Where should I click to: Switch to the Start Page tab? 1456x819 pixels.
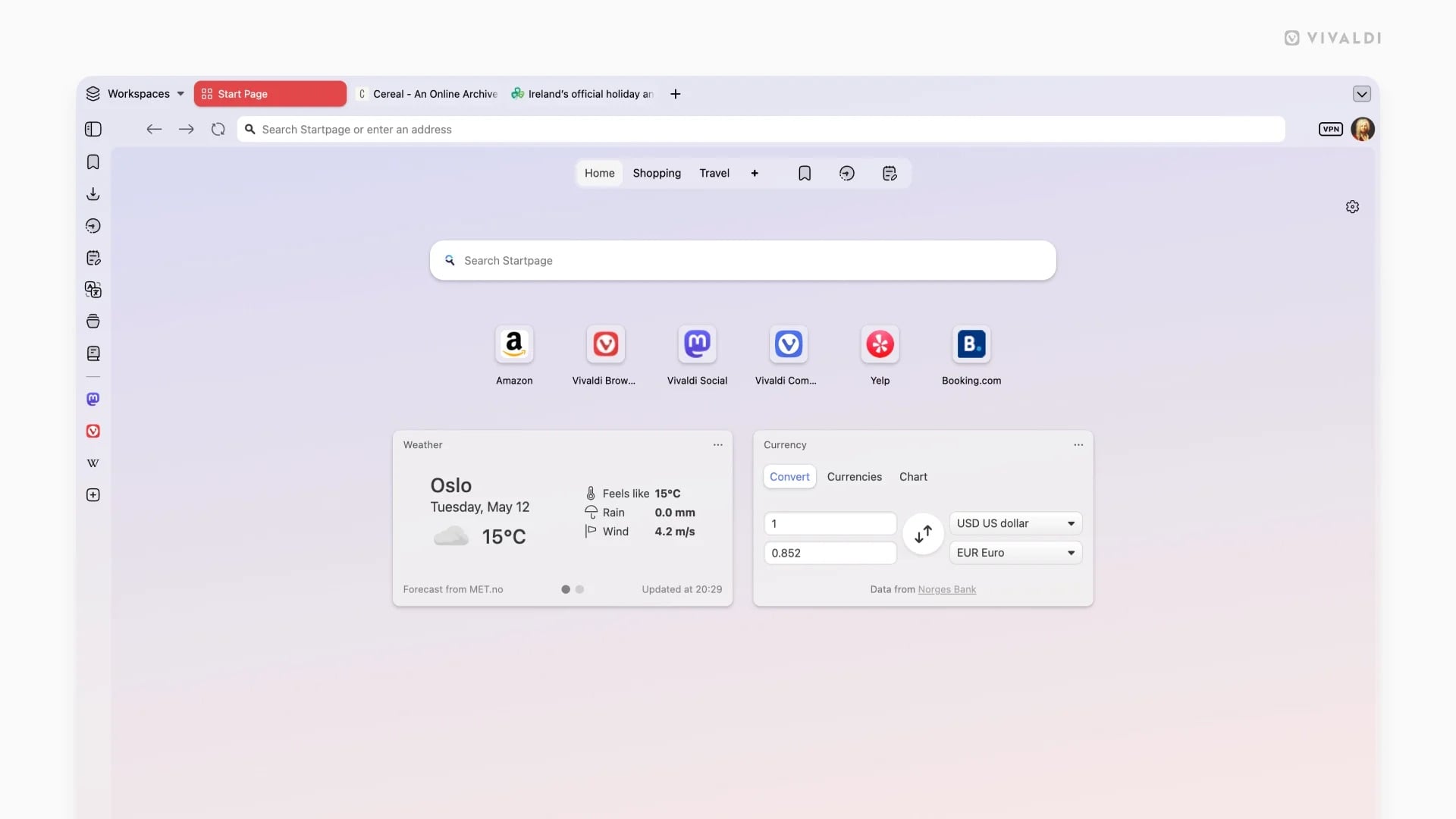click(x=270, y=94)
